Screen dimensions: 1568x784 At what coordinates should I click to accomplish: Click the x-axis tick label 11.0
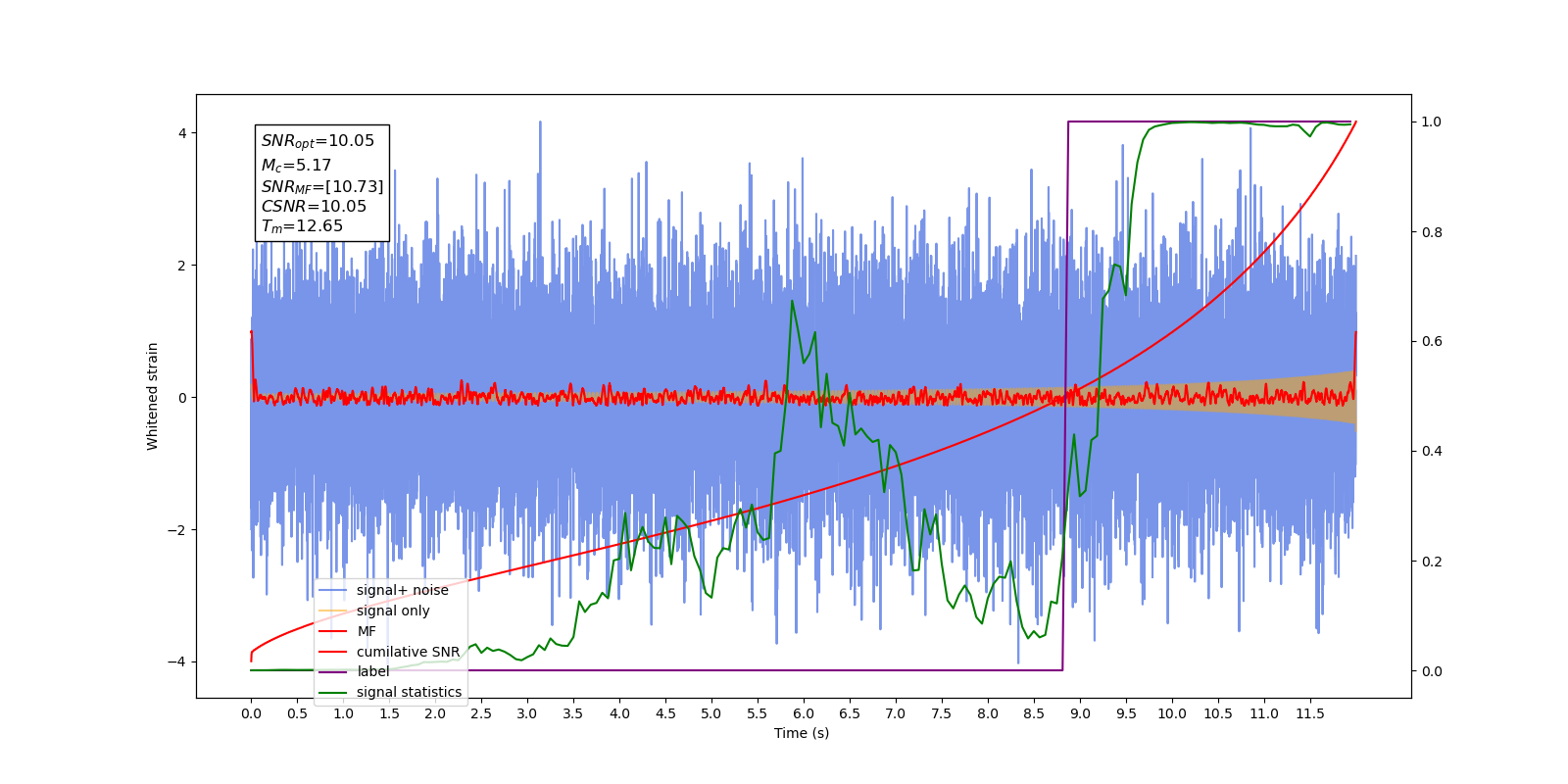[1264, 713]
